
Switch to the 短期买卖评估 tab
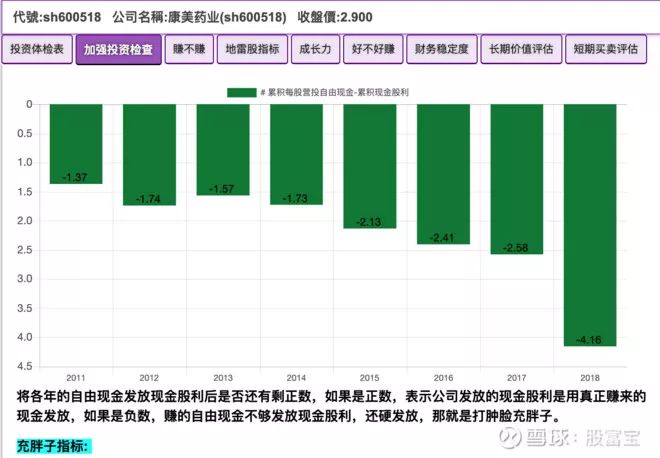click(606, 49)
